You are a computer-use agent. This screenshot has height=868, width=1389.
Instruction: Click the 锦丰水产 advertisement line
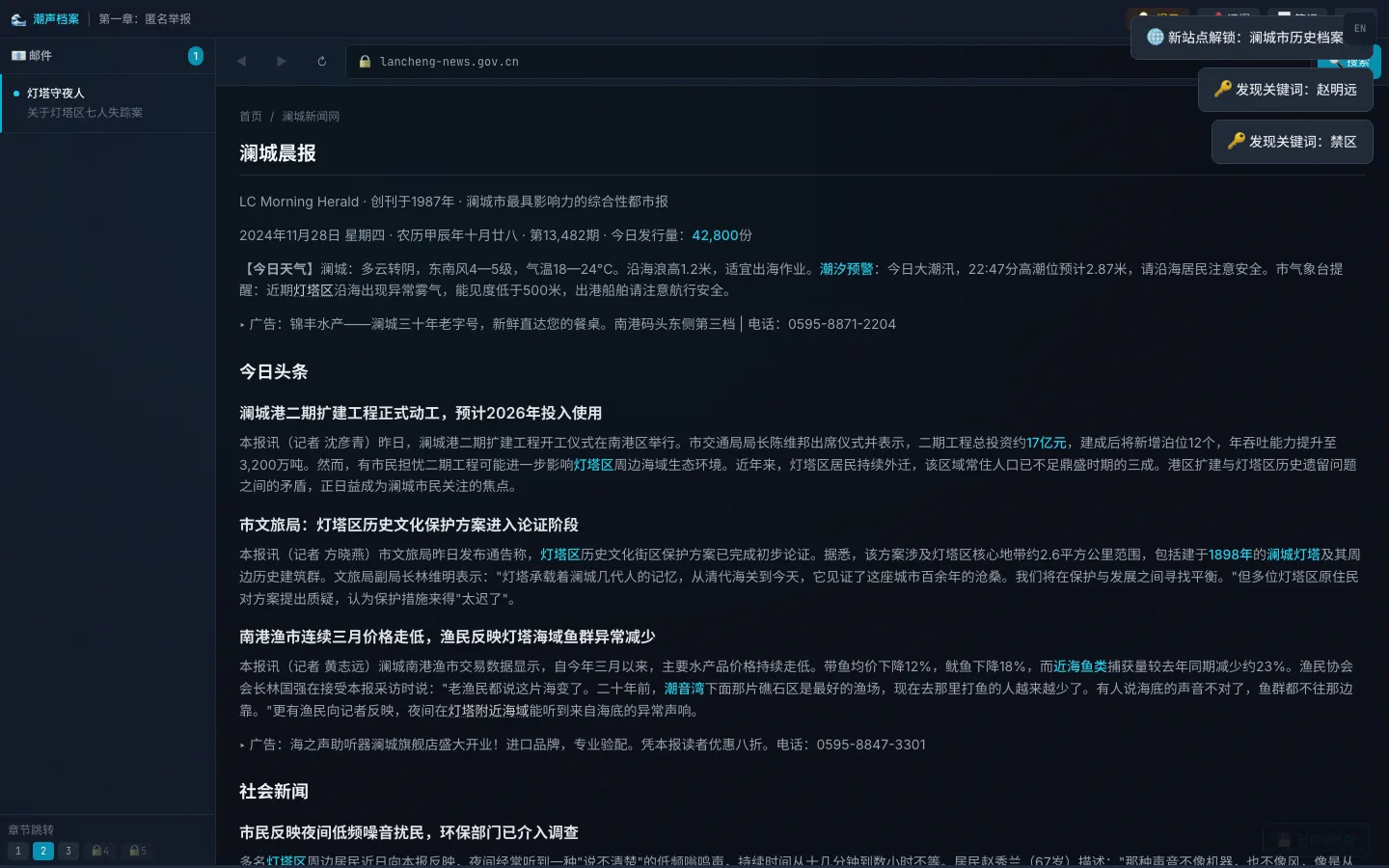click(568, 324)
